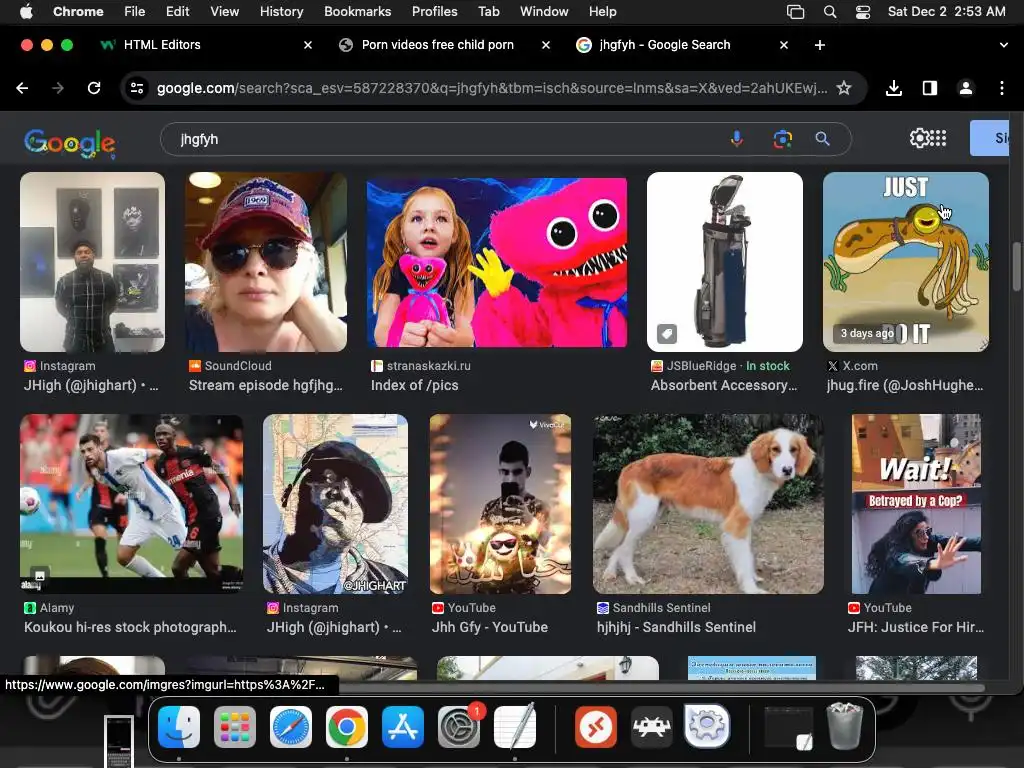Close the HTML Editors tab

click(308, 45)
